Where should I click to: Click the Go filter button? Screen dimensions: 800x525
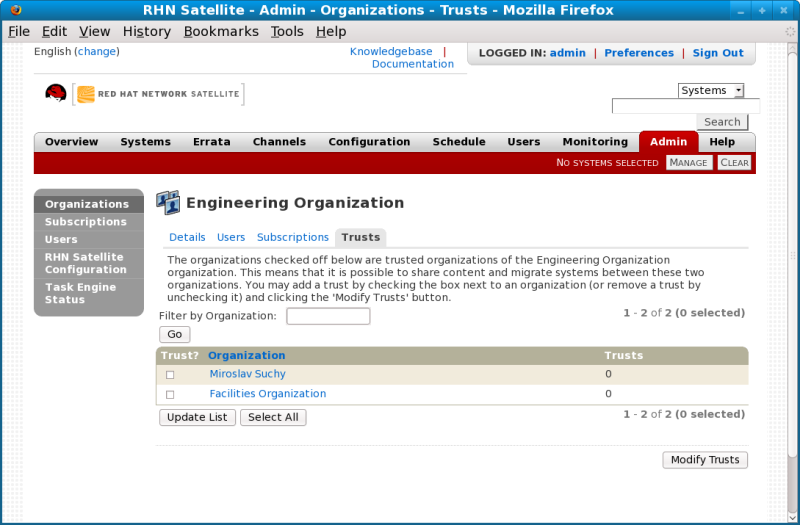(x=174, y=335)
